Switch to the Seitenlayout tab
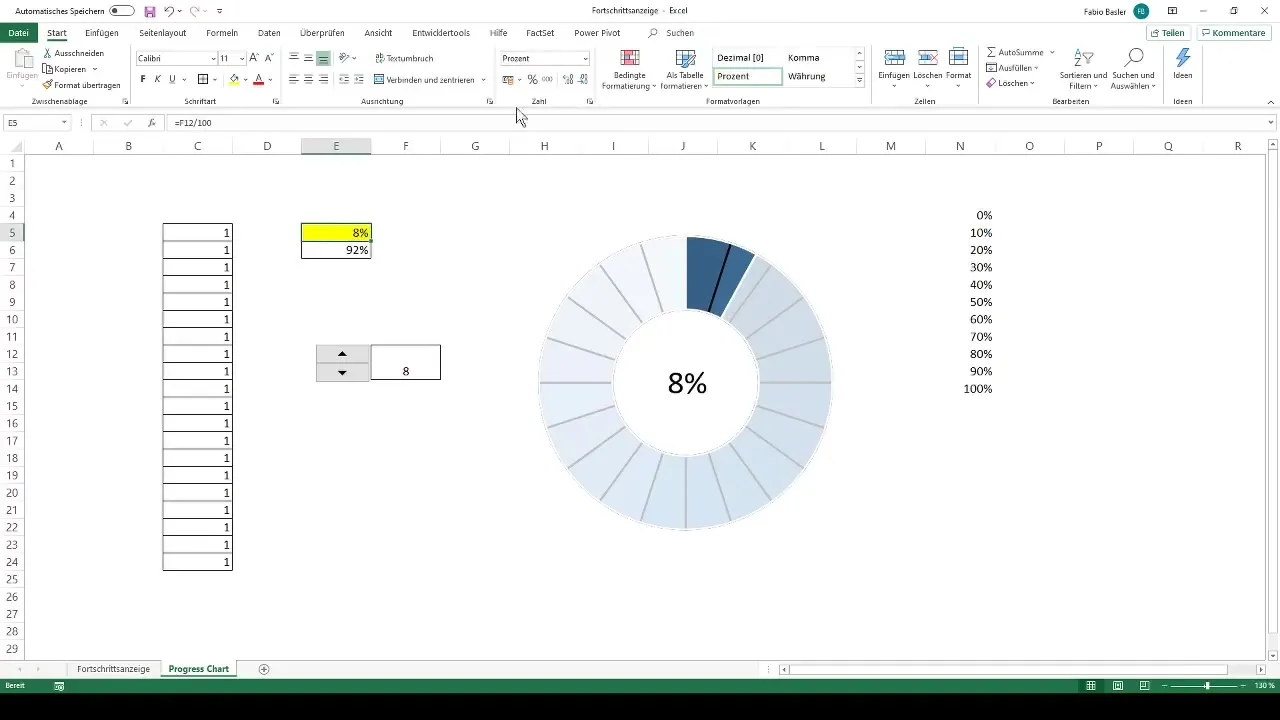 click(x=162, y=33)
